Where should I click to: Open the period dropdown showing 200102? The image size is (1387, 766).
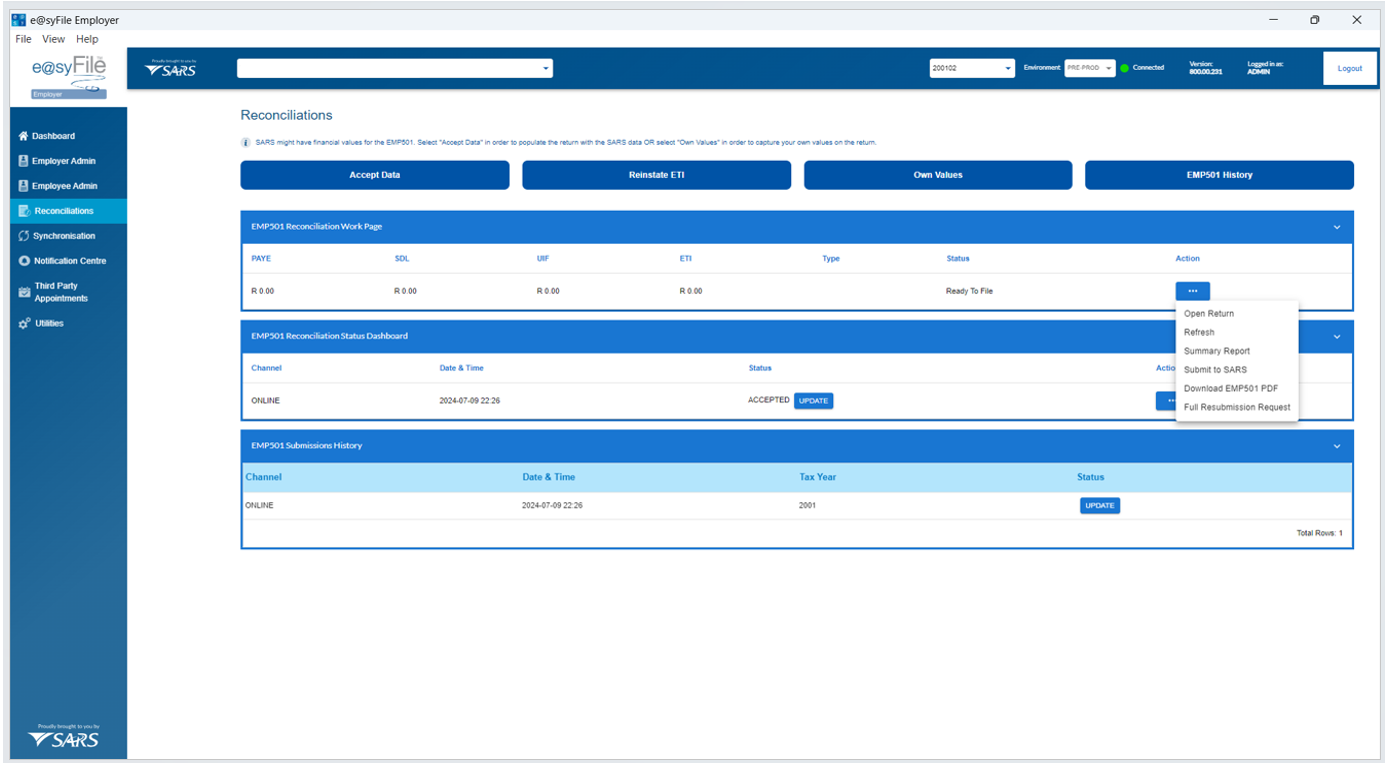(971, 68)
